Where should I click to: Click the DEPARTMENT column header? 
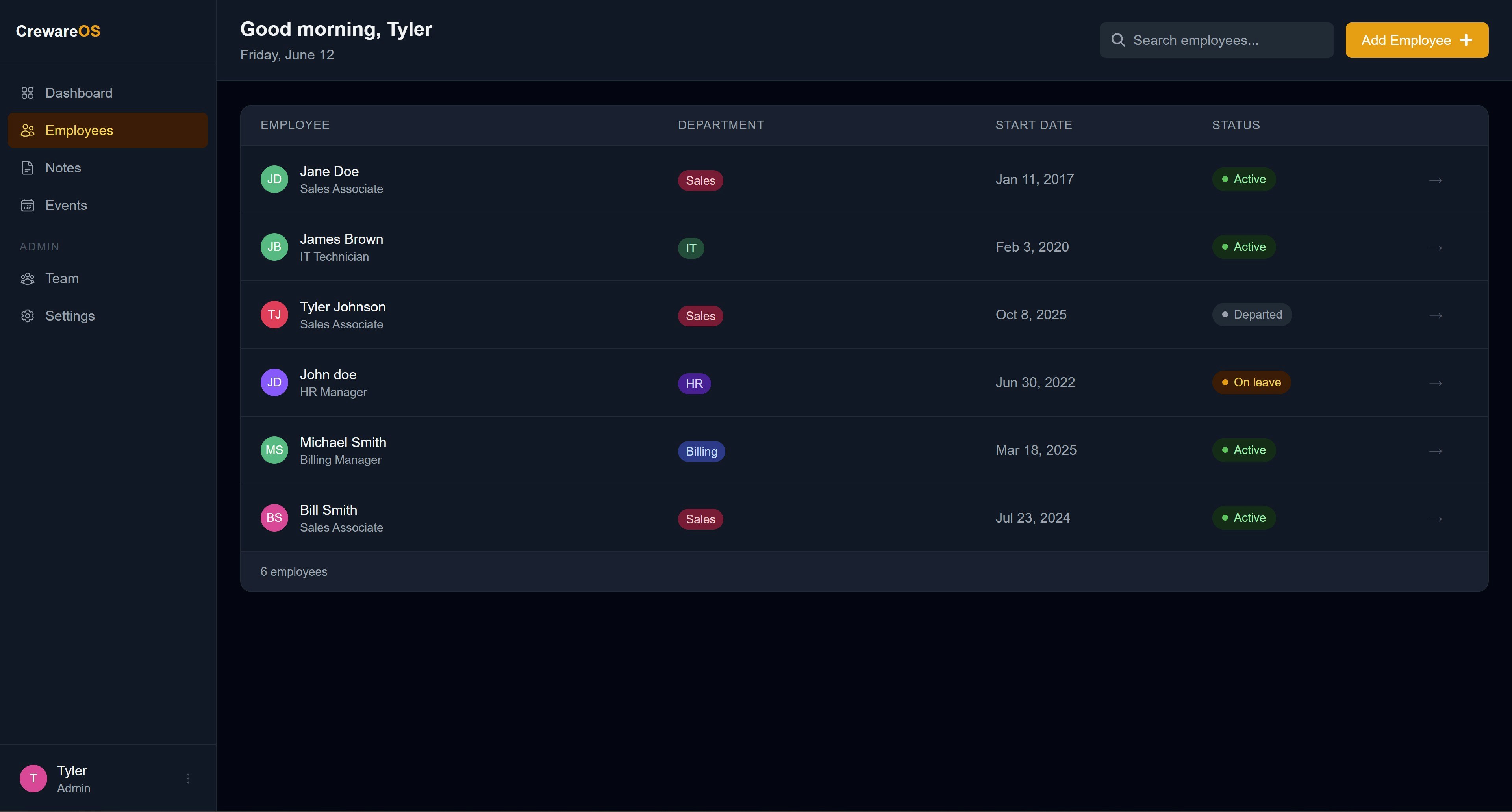click(x=721, y=125)
